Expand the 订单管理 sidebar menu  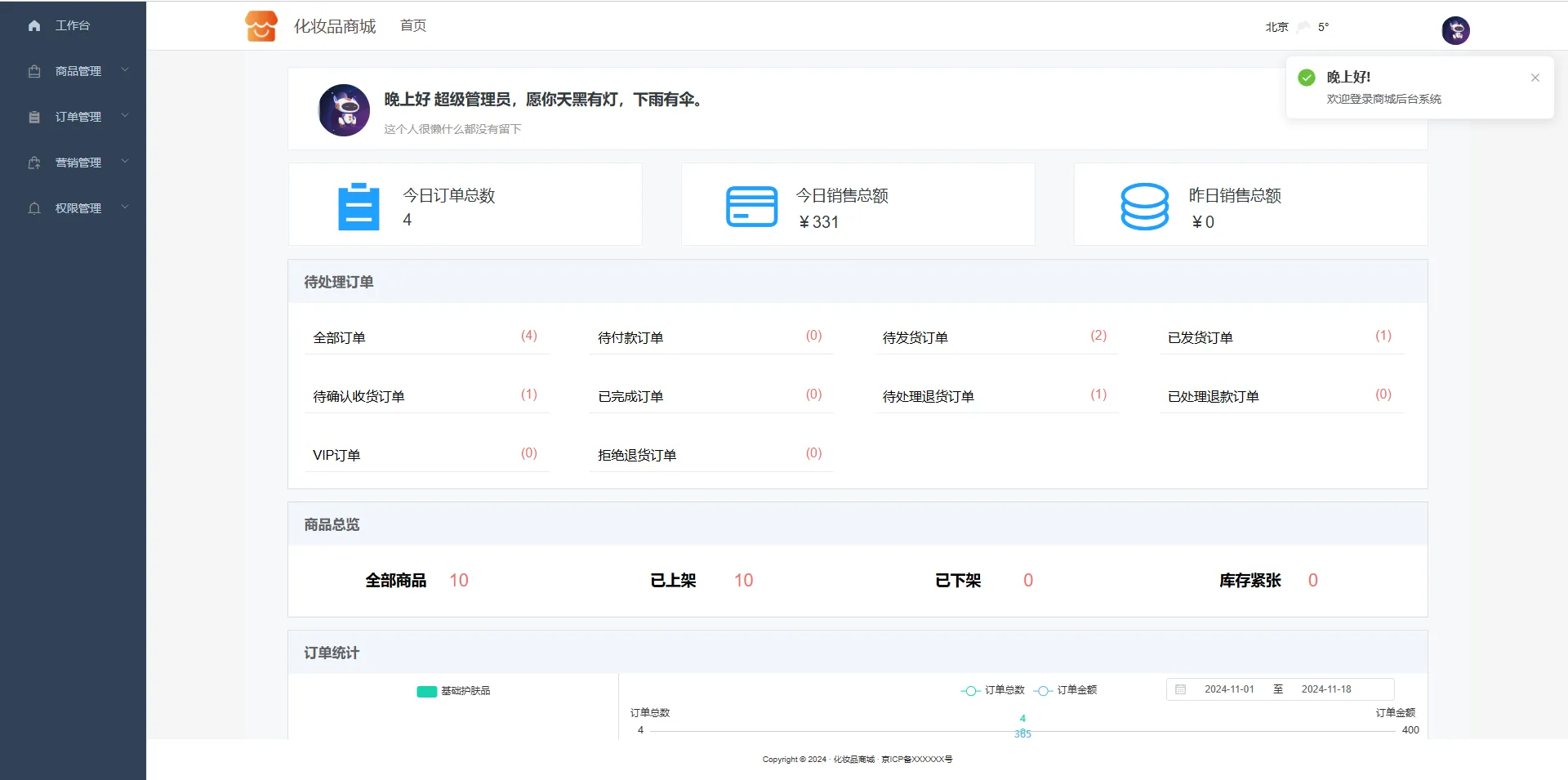click(x=78, y=117)
